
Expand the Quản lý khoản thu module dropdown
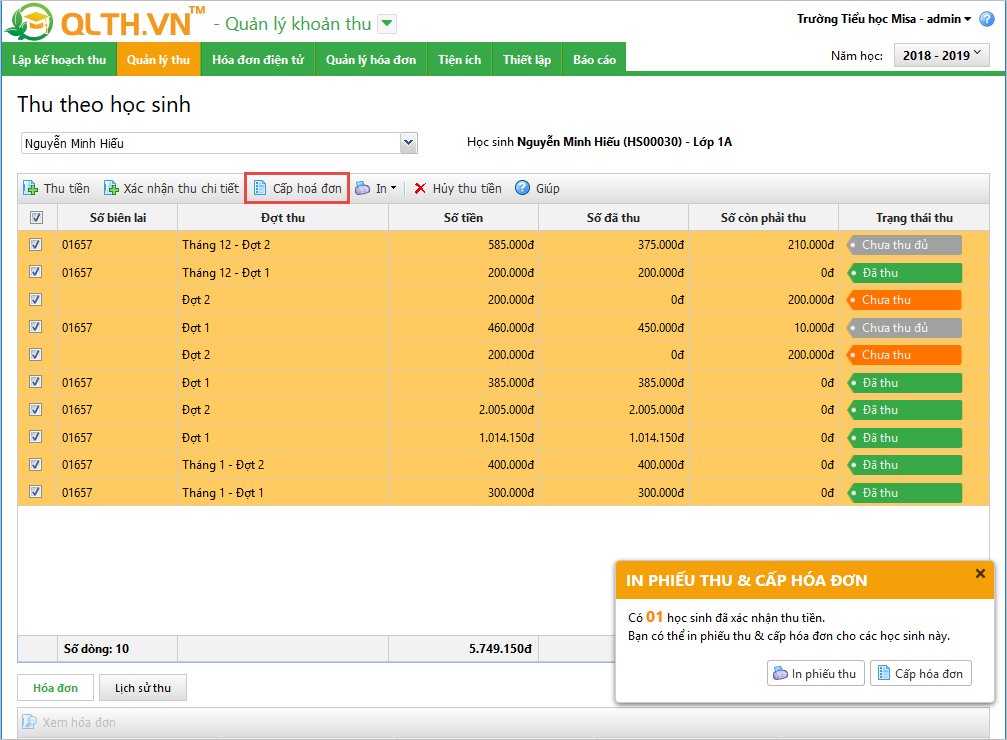[387, 24]
